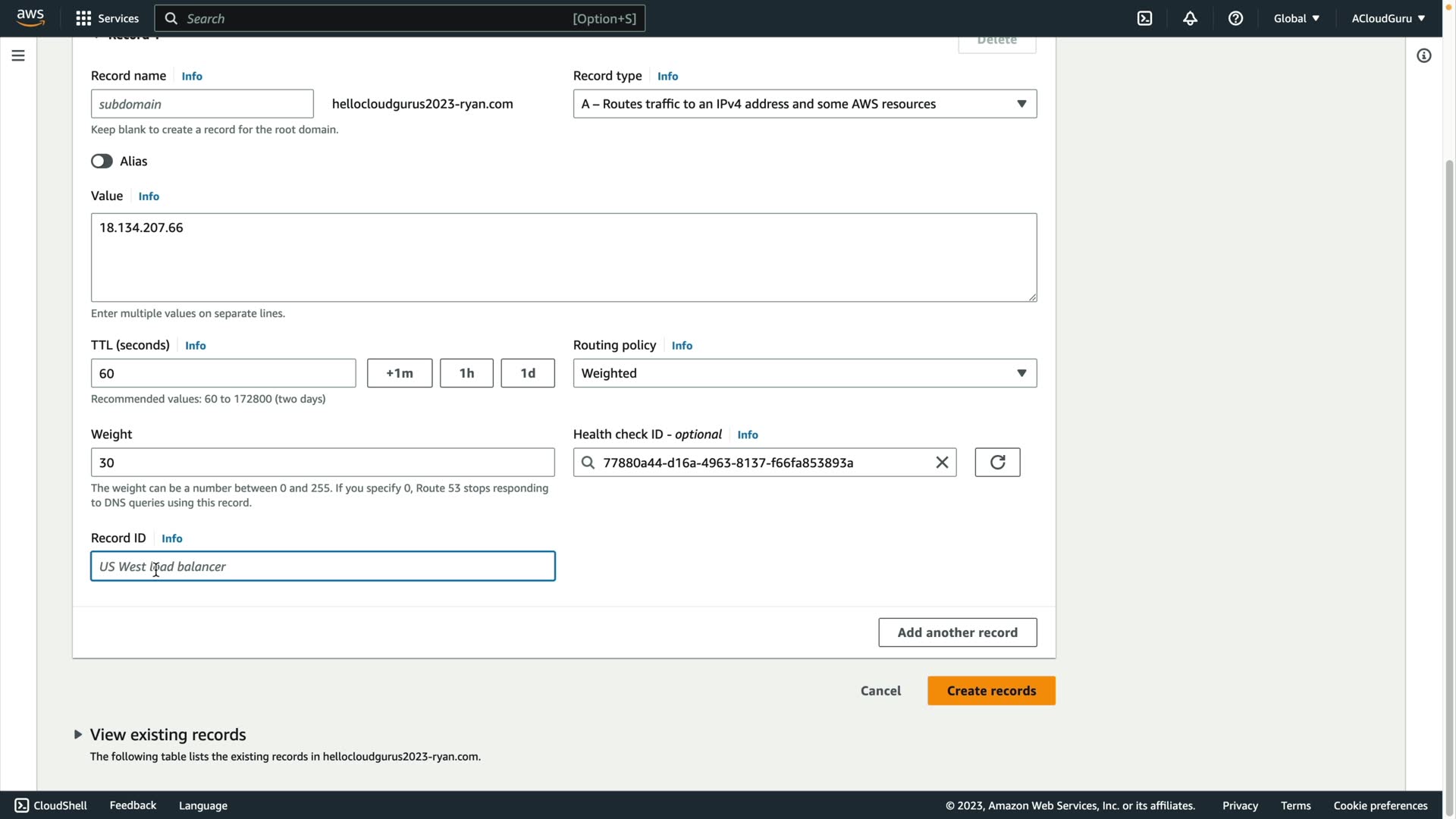Refresh the health check list

[996, 462]
